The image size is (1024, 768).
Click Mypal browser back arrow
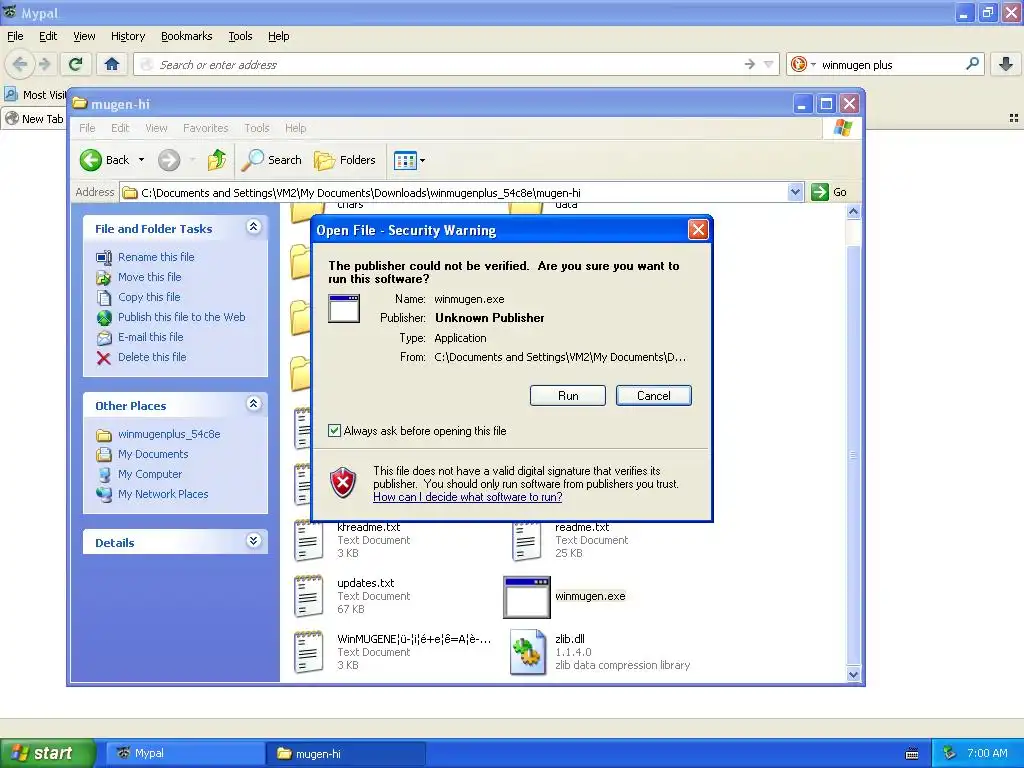pos(20,64)
